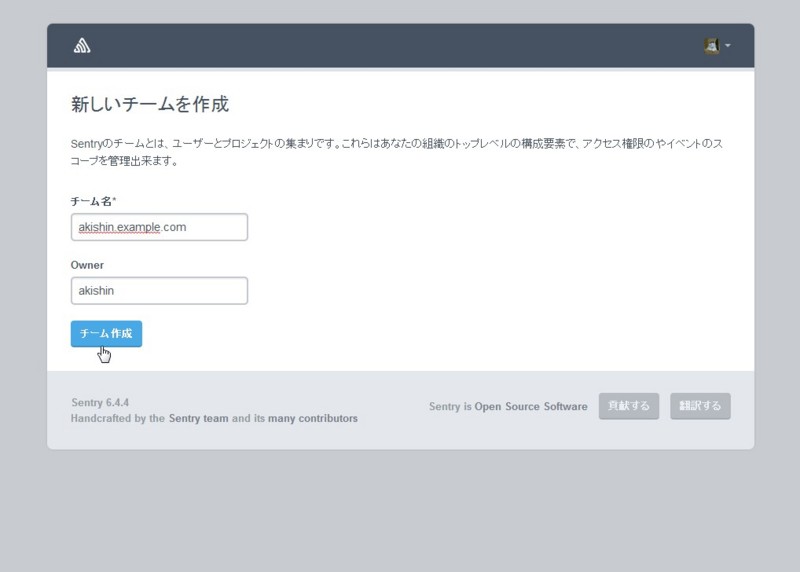
Task: Open the Sentry team link
Action: click(198, 418)
